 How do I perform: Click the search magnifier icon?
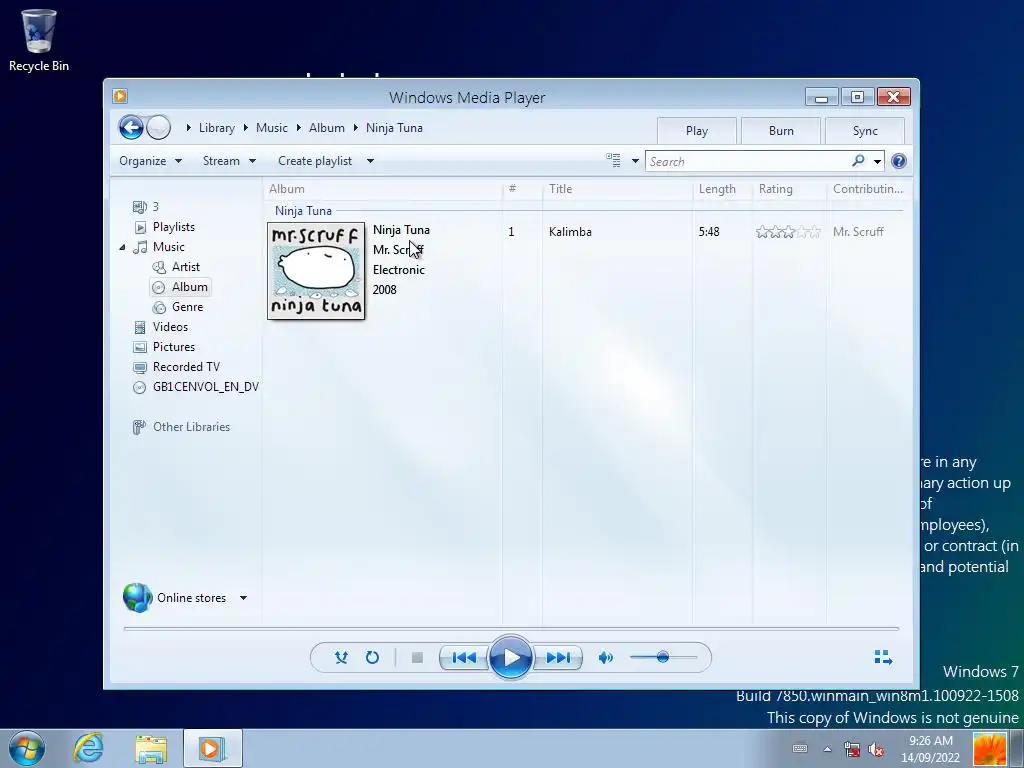point(858,161)
